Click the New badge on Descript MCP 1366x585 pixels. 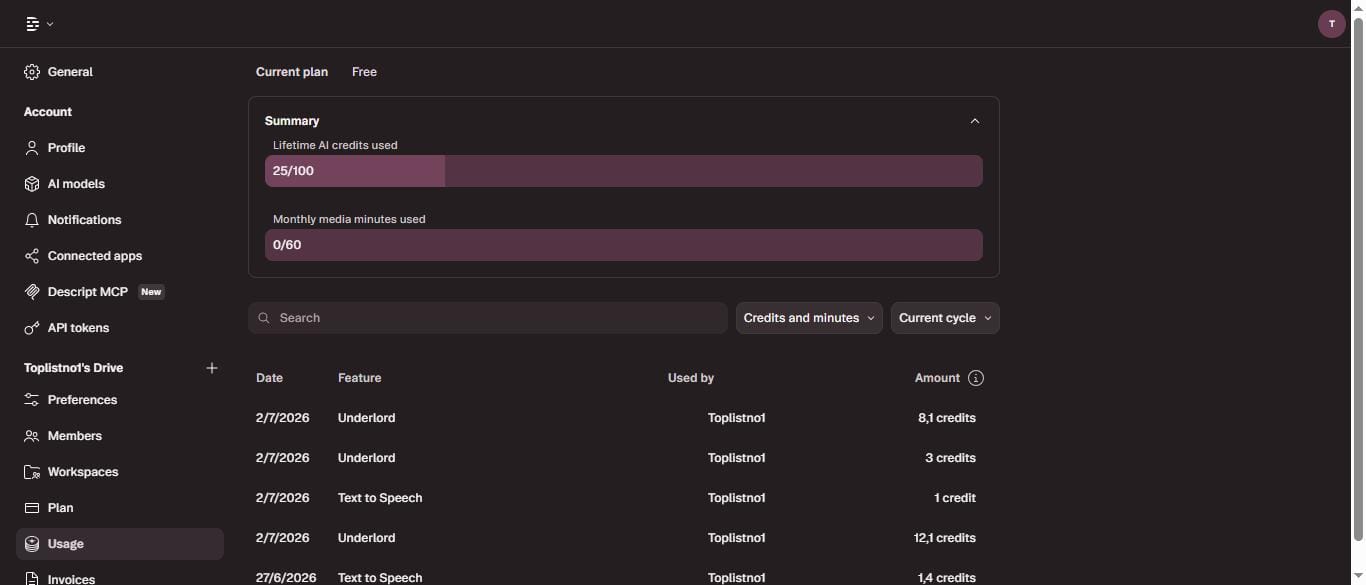[x=151, y=292]
